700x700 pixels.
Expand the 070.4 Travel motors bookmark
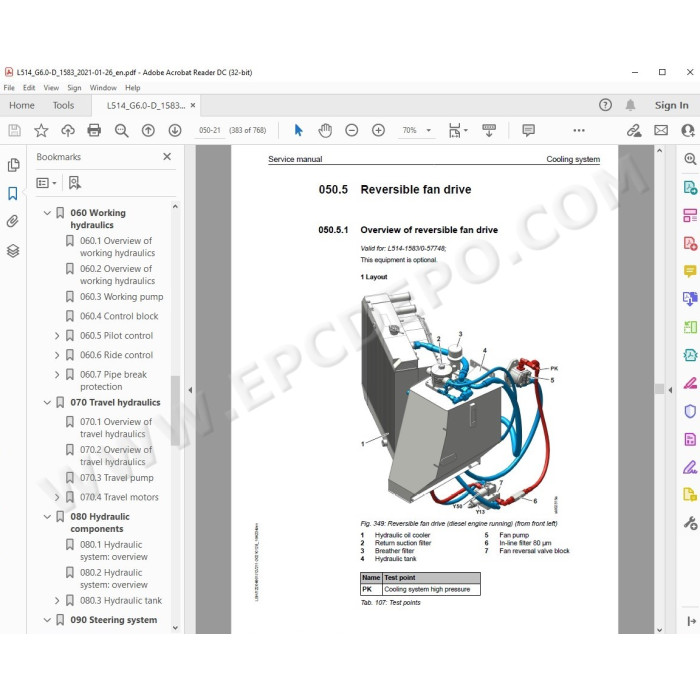57,497
